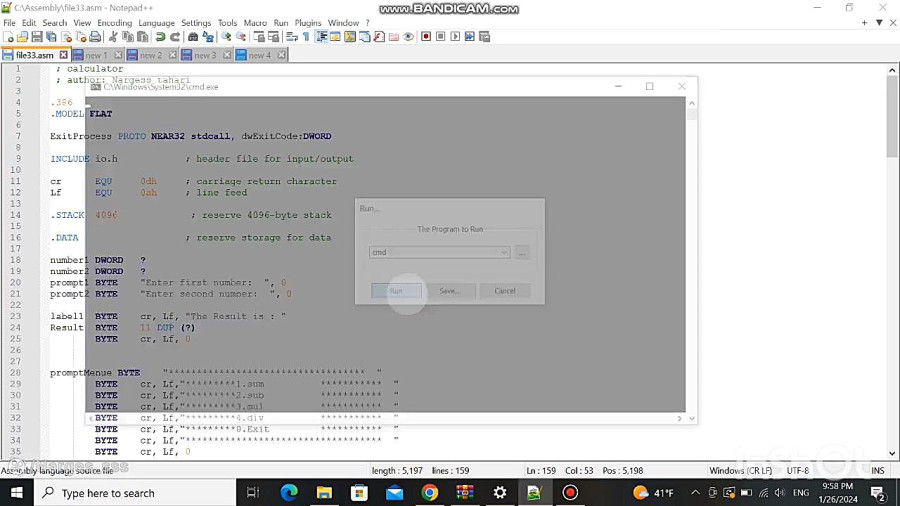
Task: Open the user-defined language dialog icon
Action: click(x=335, y=37)
